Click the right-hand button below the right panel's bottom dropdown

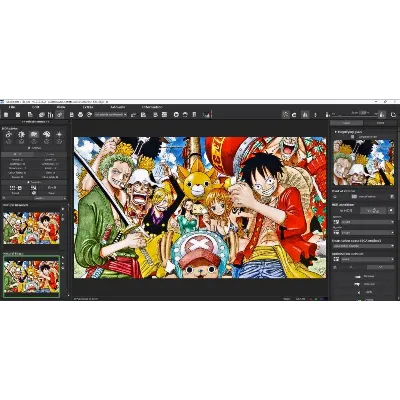click(380, 267)
